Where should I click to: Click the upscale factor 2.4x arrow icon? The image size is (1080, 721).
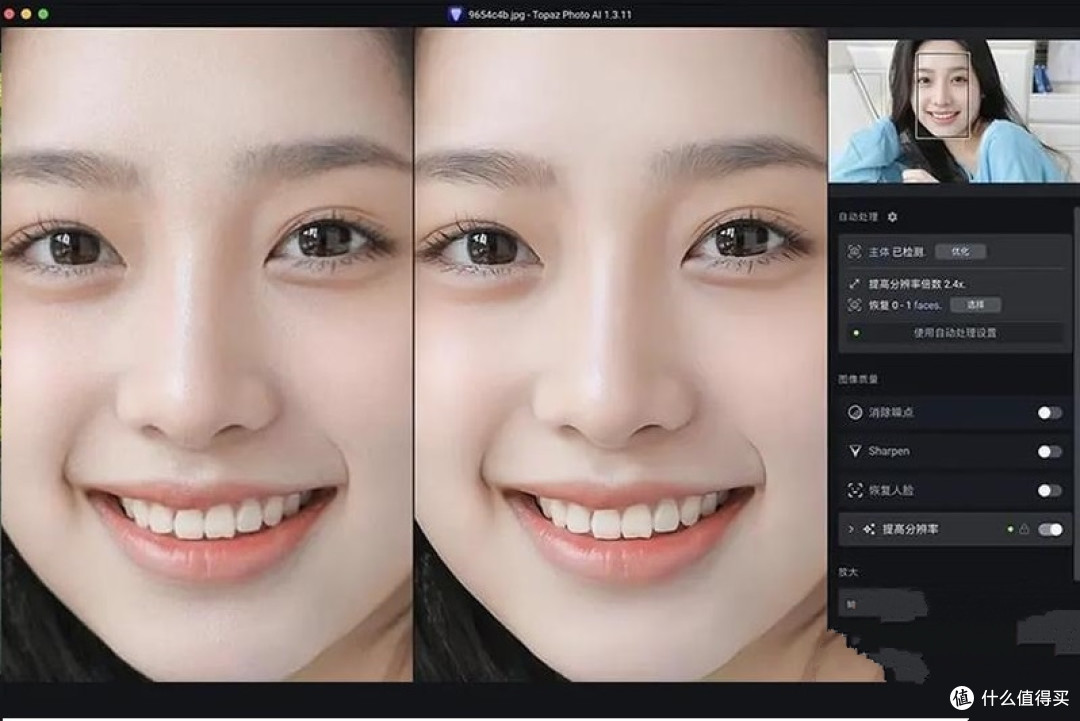click(854, 284)
